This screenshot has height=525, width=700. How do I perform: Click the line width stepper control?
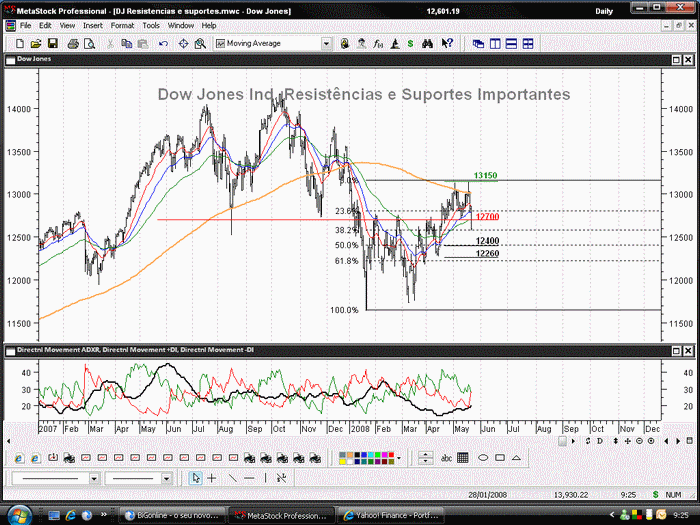[x=425, y=458]
